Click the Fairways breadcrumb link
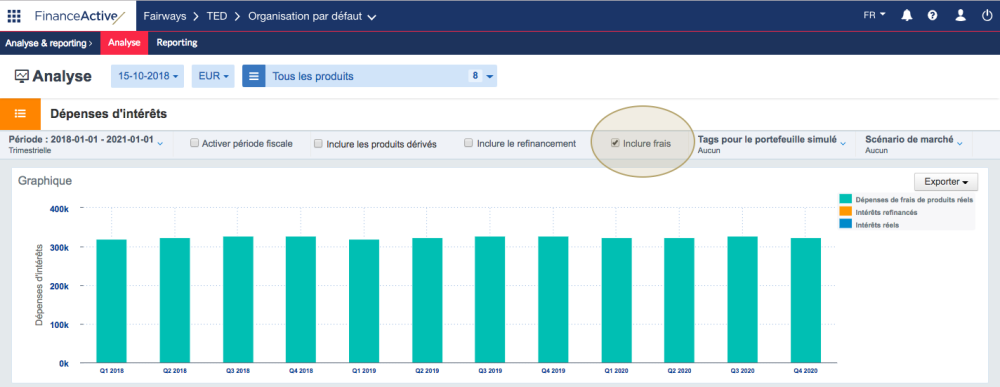This screenshot has width=1000, height=387. (x=165, y=16)
